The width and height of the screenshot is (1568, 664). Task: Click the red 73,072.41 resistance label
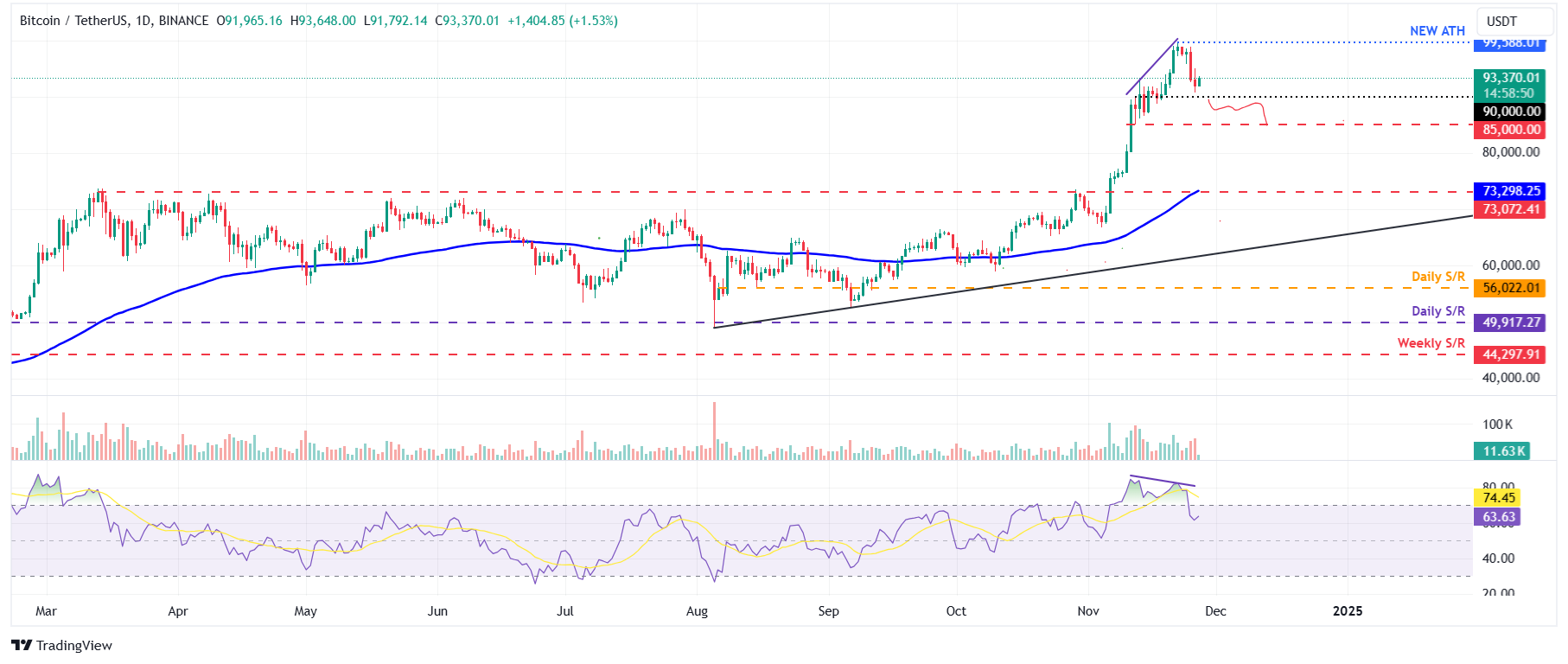(1510, 209)
